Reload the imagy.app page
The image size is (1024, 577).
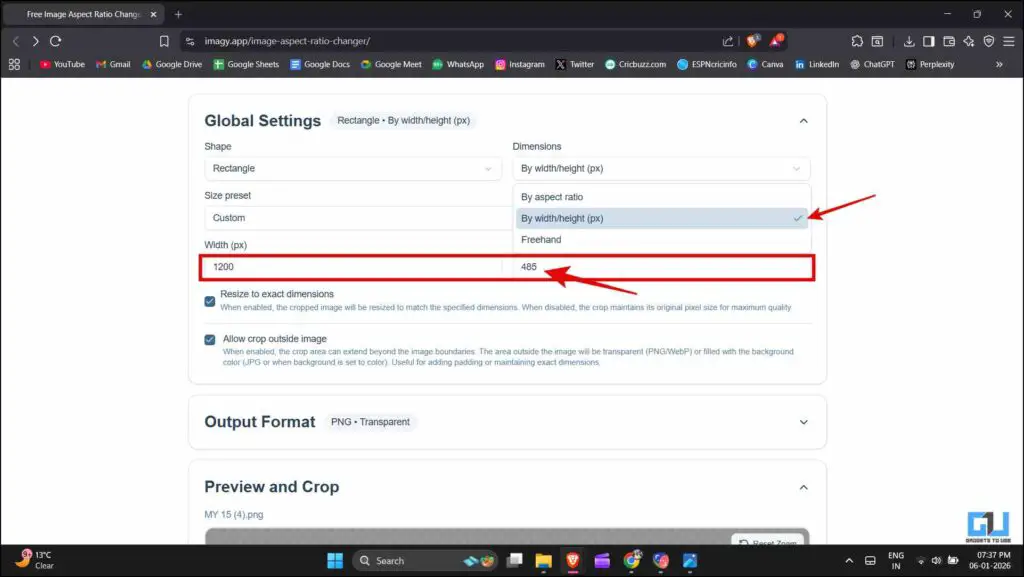(x=57, y=41)
